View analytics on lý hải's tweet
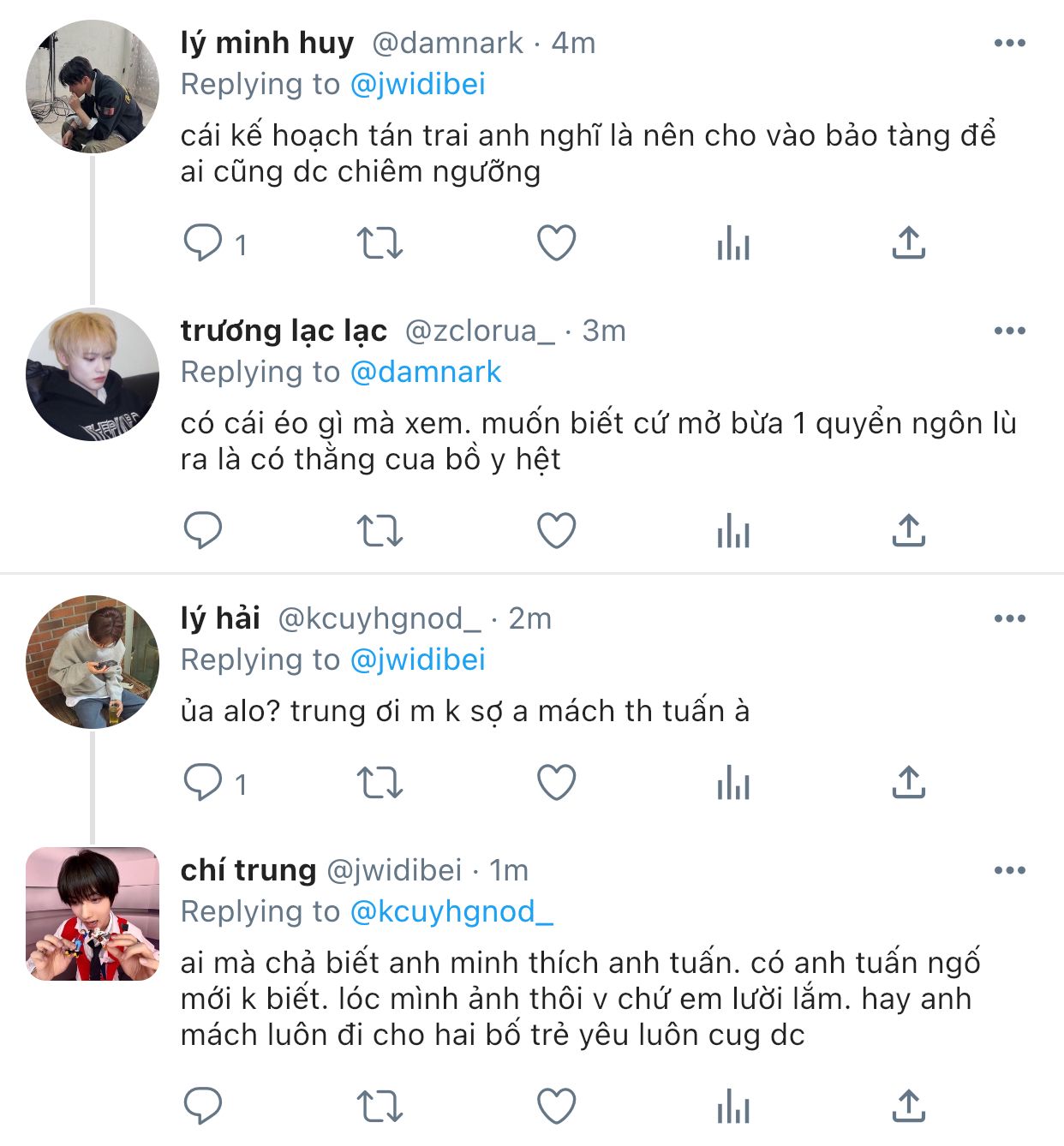This screenshot has width=1064, height=1146. click(733, 783)
